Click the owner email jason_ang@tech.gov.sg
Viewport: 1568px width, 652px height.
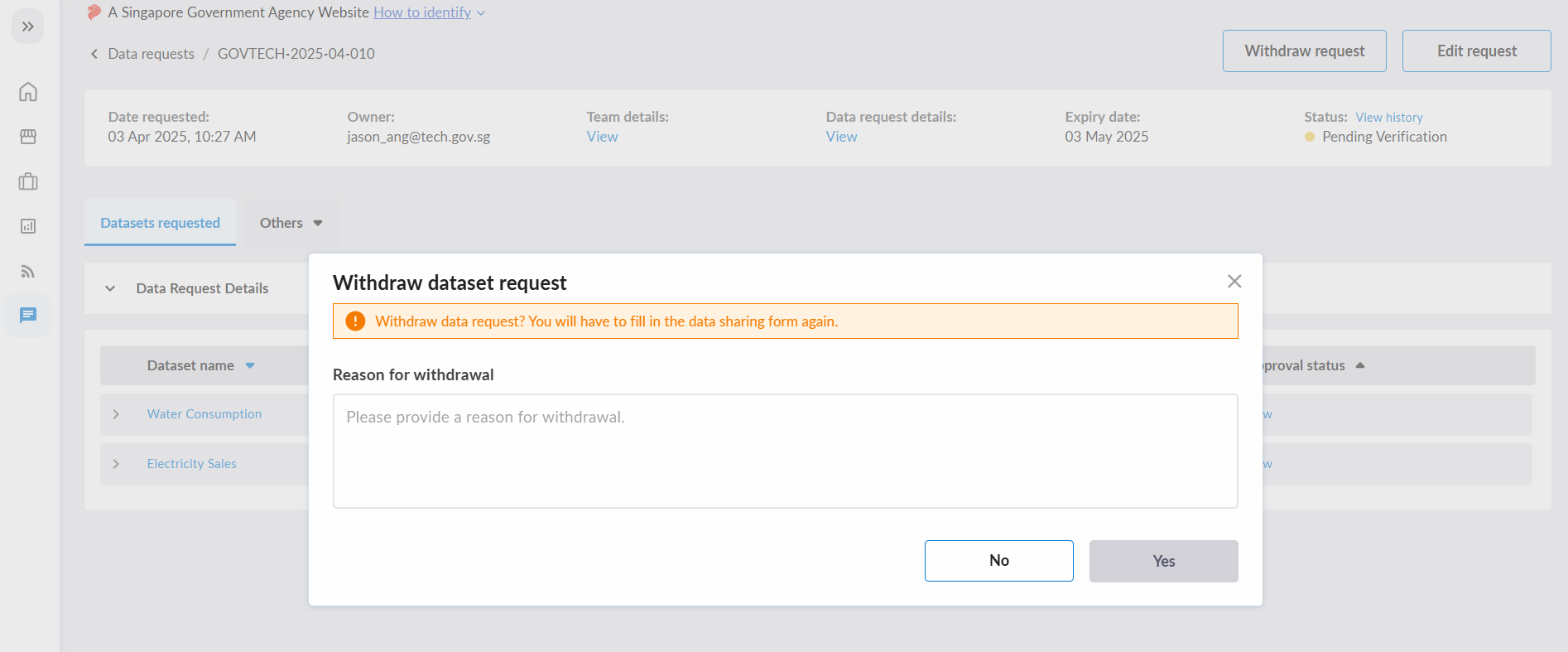click(x=419, y=137)
